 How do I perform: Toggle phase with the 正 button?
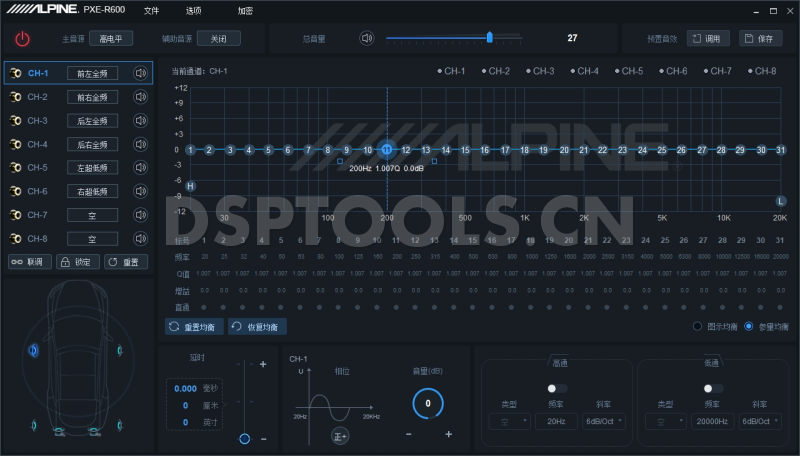coord(340,436)
